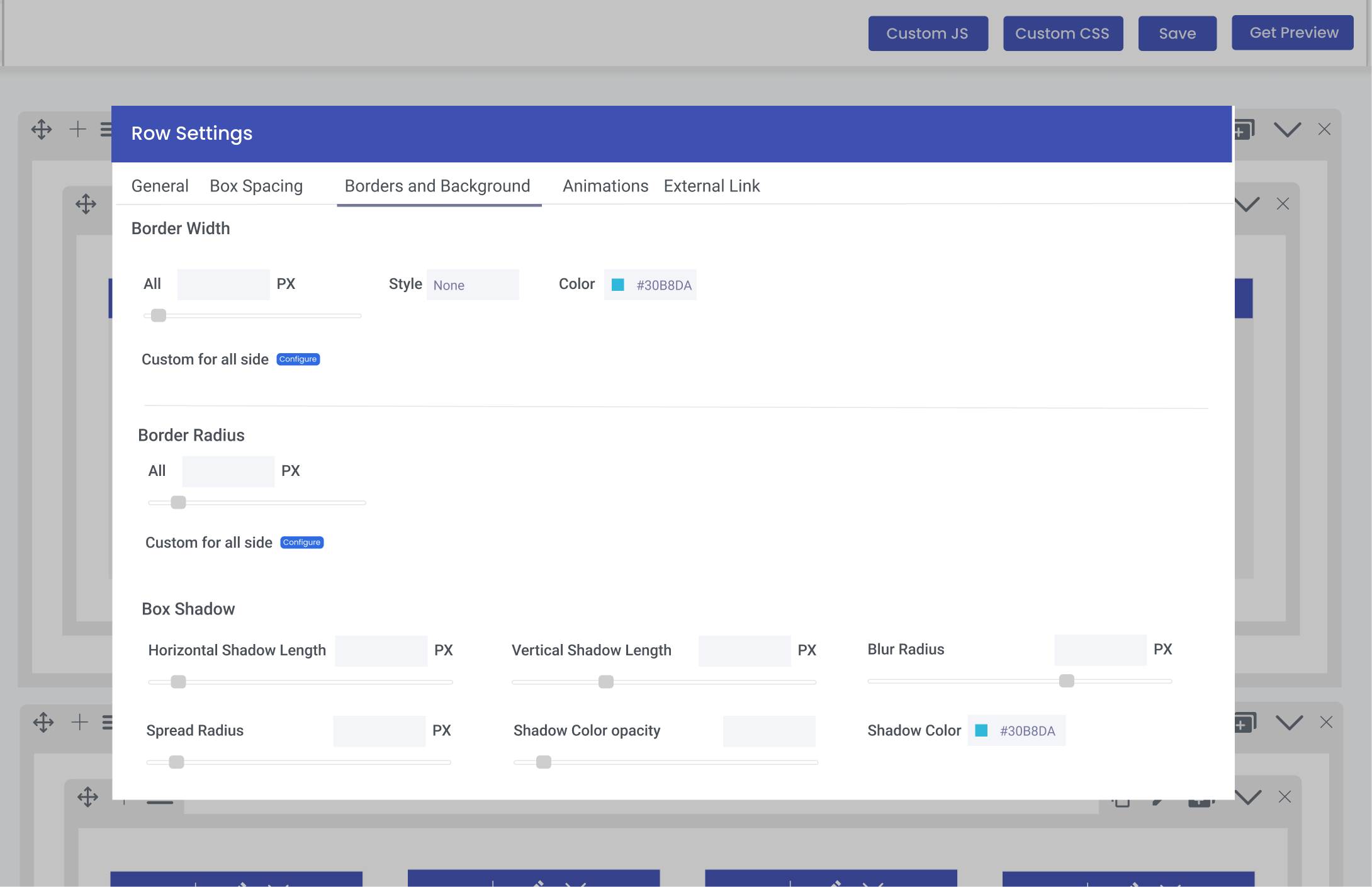Screen dimensions: 1372x887
Task: Open the Custom CSS editor
Action: tap(1063, 33)
